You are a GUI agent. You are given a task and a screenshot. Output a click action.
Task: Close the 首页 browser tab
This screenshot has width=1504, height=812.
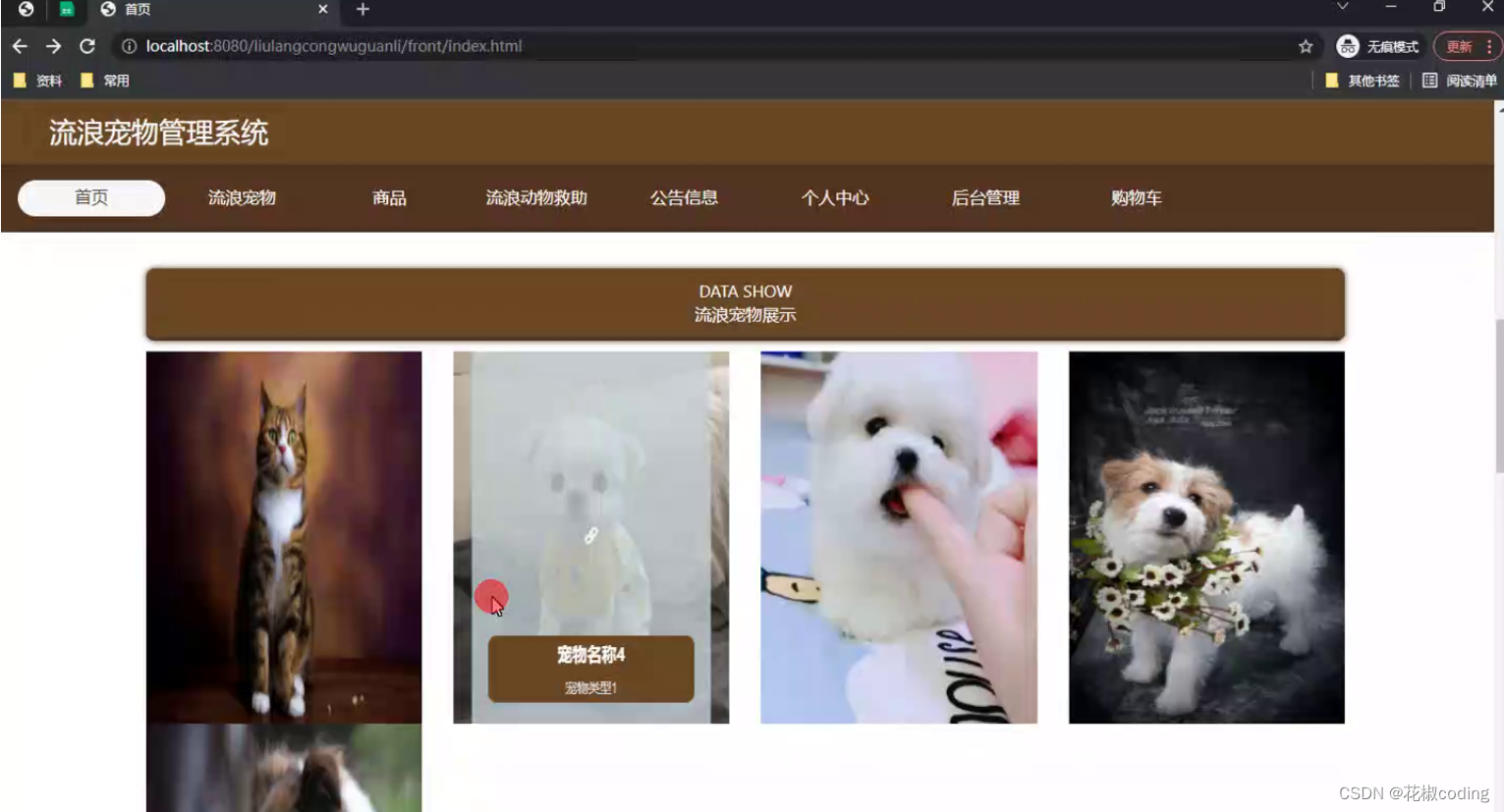tap(322, 9)
